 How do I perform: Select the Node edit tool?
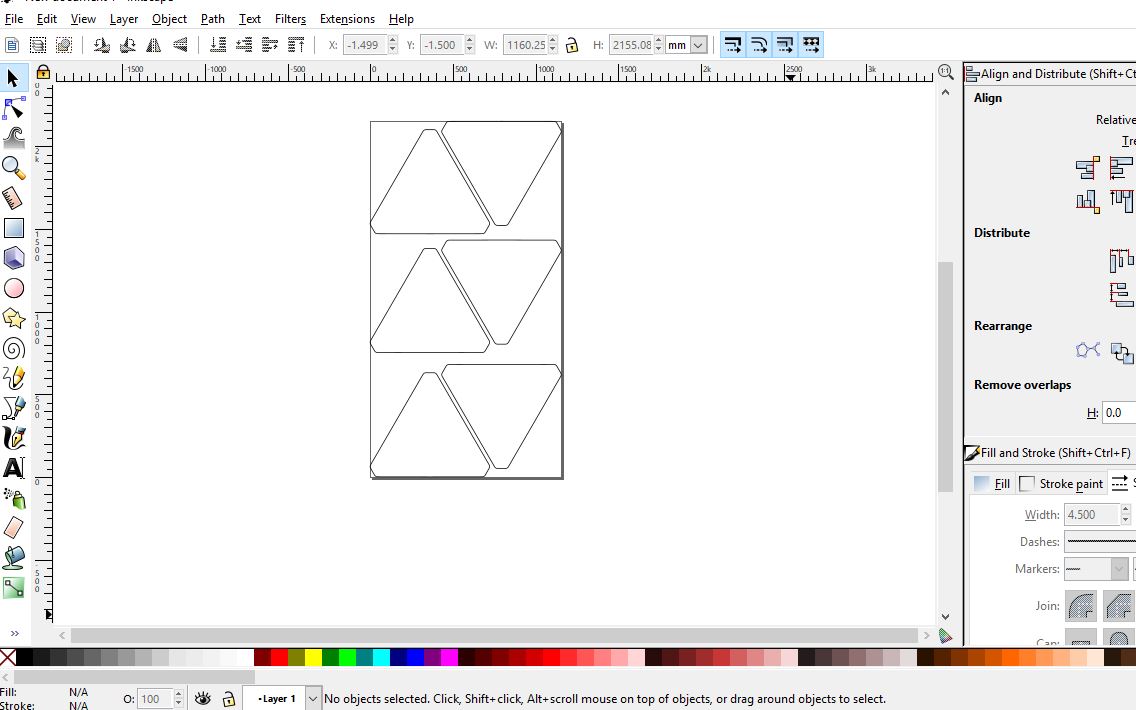(x=14, y=109)
